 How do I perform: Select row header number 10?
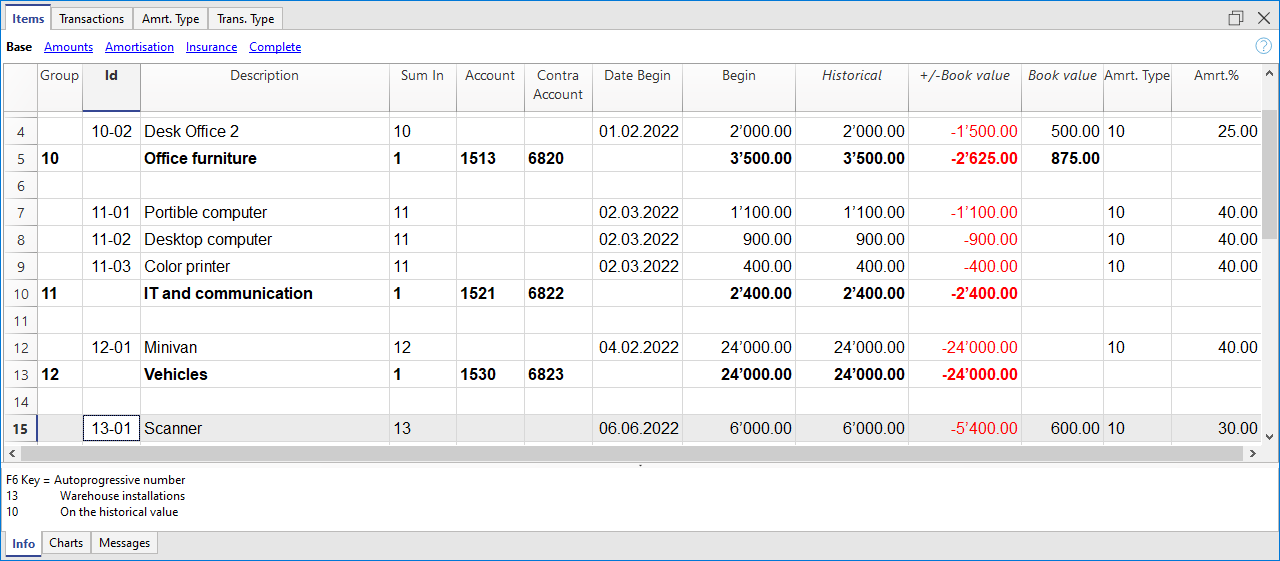[20, 294]
